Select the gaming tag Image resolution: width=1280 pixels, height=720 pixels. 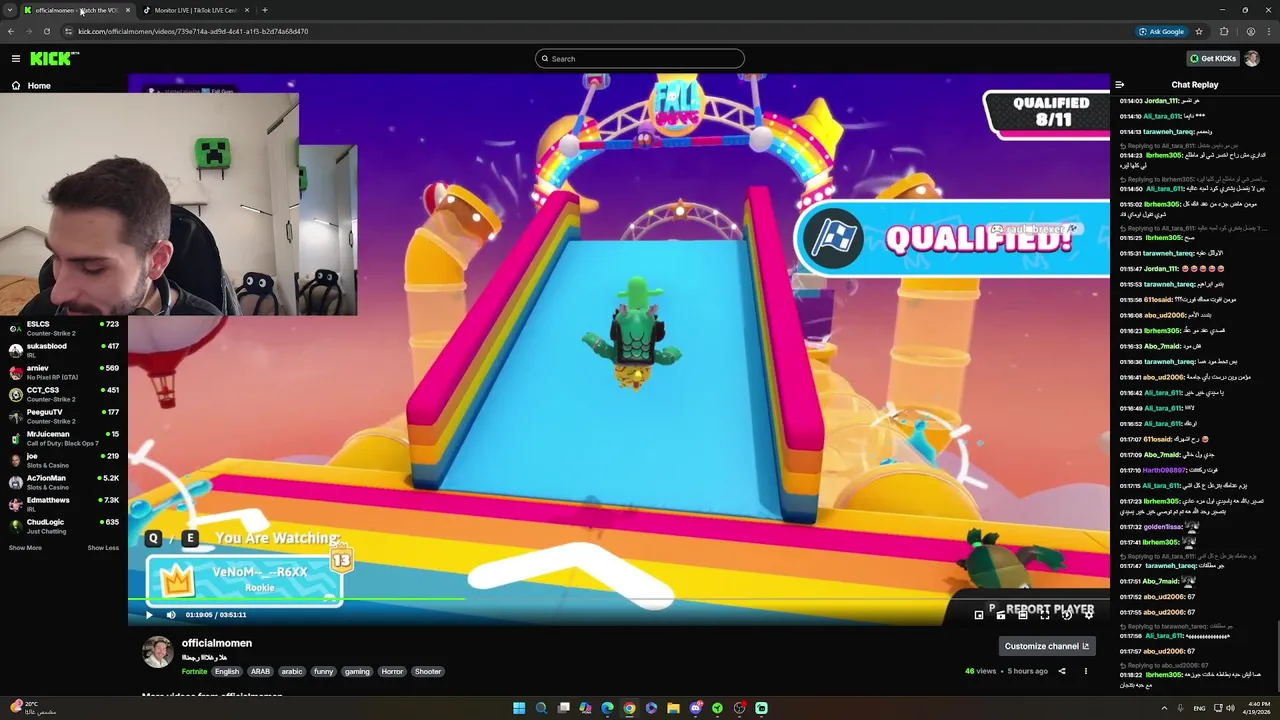pyautogui.click(x=357, y=672)
